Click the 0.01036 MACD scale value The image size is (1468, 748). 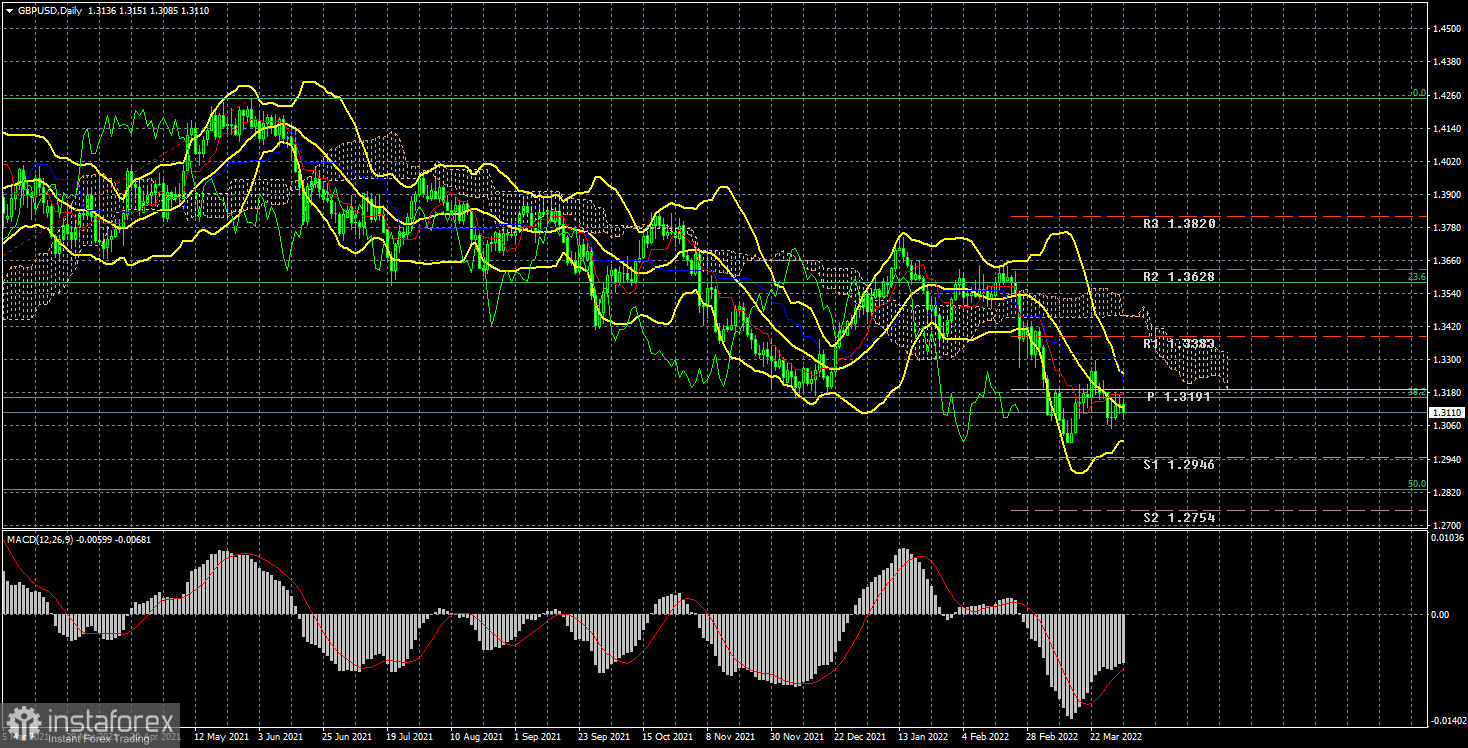click(1448, 539)
